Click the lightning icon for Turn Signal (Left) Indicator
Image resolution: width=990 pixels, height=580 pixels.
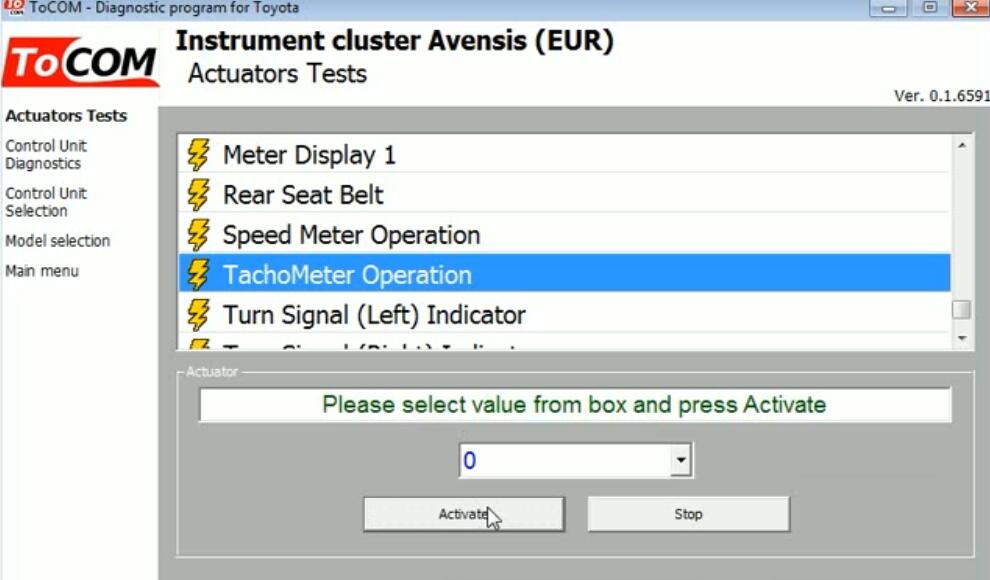[198, 315]
